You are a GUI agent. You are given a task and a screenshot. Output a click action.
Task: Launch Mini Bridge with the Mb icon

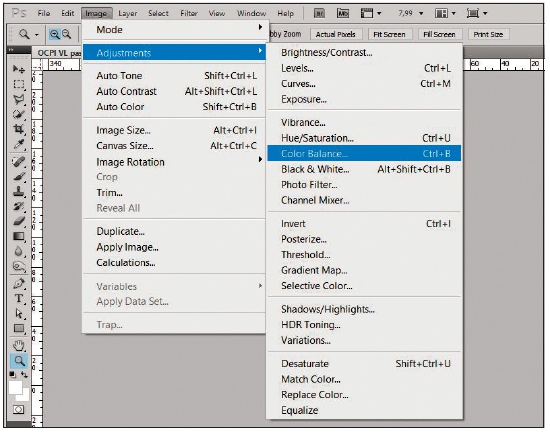[343, 13]
